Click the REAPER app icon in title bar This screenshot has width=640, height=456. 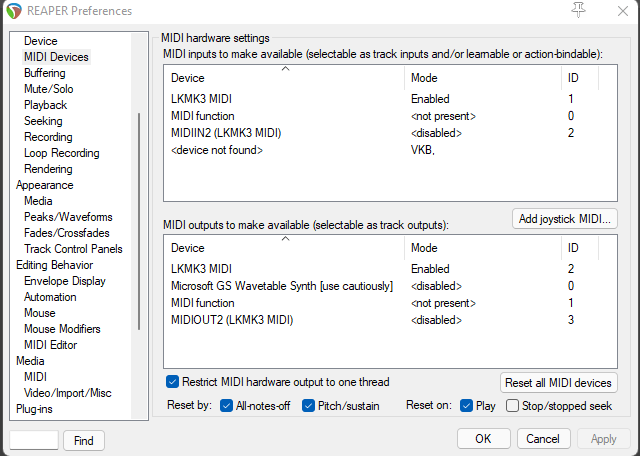point(12,11)
